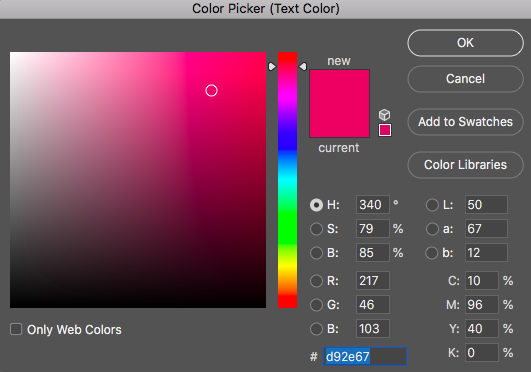
Task: Open Color Libraries
Action: click(465, 165)
